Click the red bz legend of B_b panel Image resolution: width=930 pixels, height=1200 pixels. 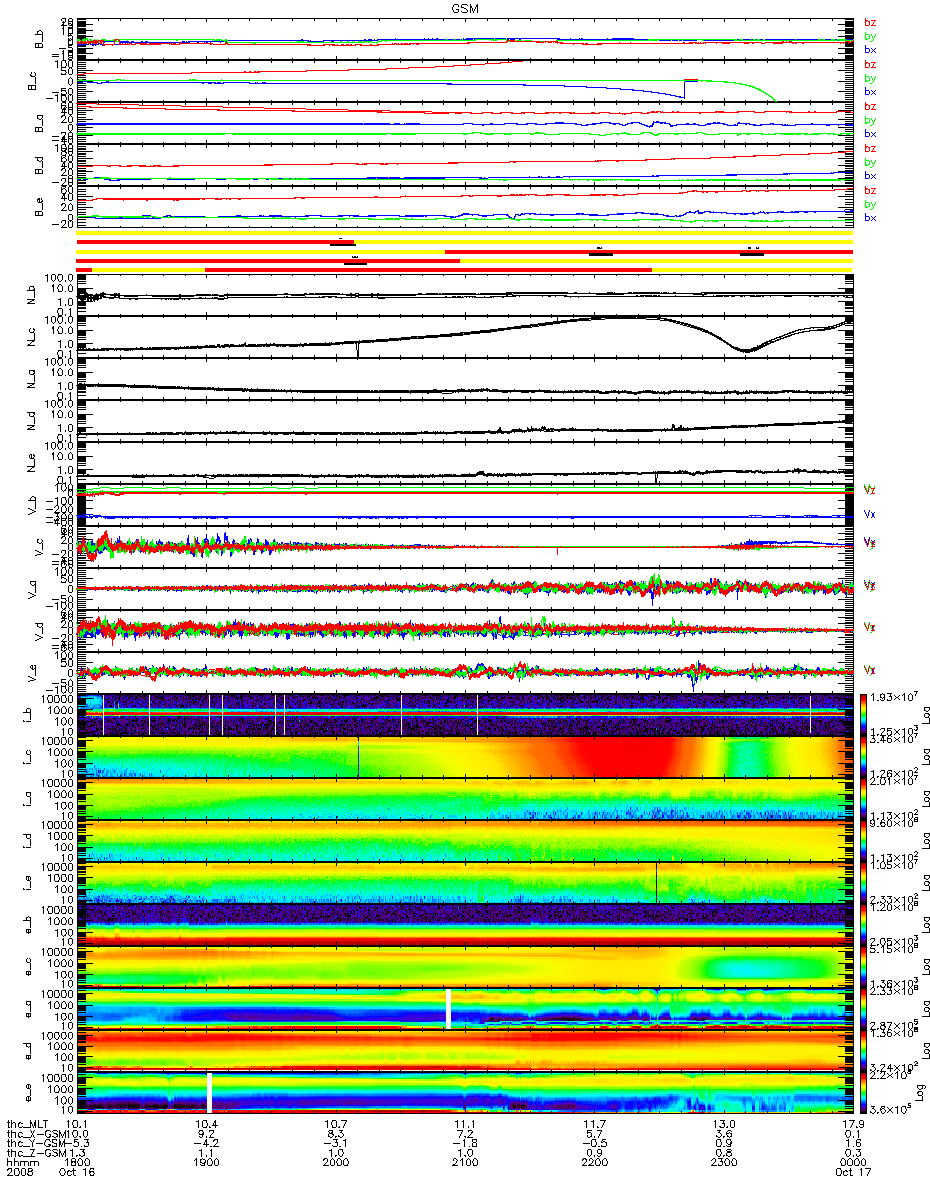coord(869,22)
